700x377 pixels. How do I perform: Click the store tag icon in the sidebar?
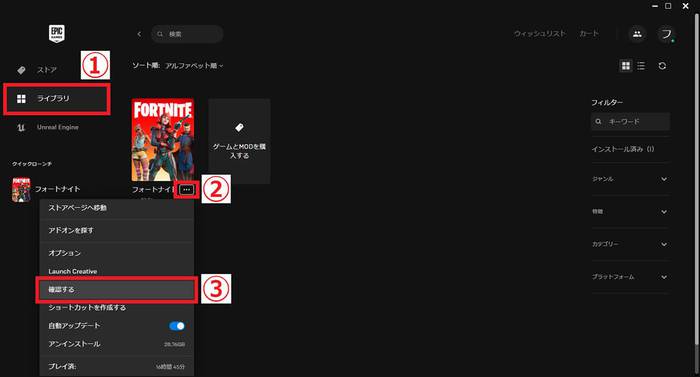[21, 70]
